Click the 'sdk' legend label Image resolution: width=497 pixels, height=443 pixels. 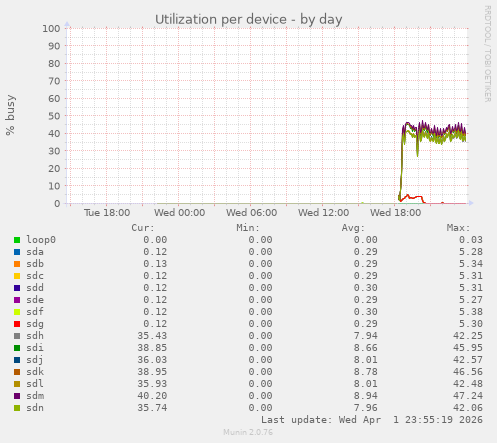[x=35, y=372]
